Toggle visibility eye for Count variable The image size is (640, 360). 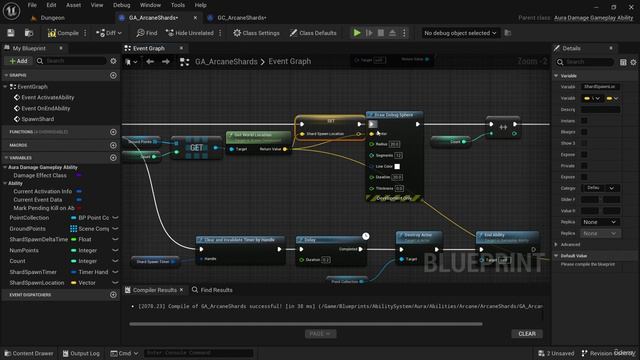(x=115, y=261)
